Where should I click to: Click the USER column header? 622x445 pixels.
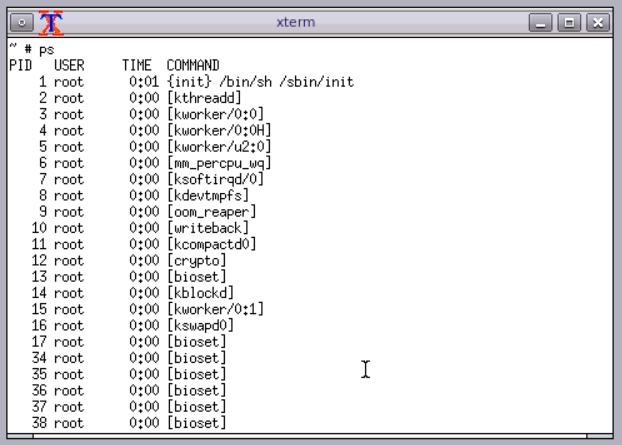(69, 65)
